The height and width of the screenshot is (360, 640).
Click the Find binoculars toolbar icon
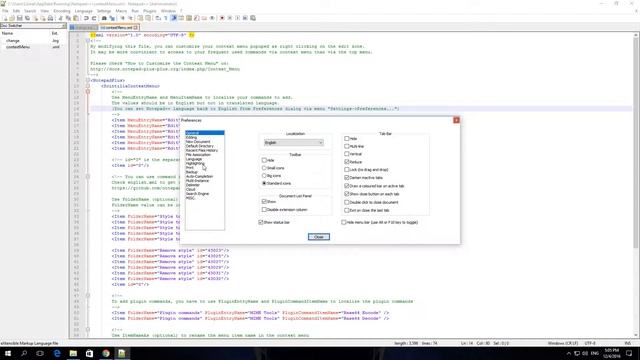coord(104,18)
